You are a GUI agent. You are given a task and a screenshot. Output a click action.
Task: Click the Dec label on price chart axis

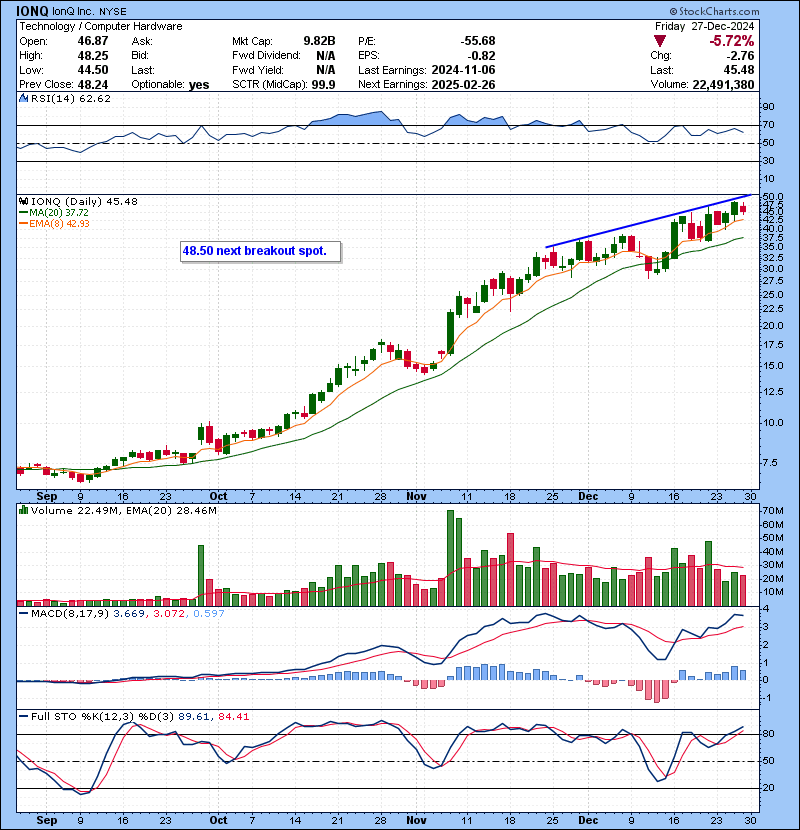[588, 497]
